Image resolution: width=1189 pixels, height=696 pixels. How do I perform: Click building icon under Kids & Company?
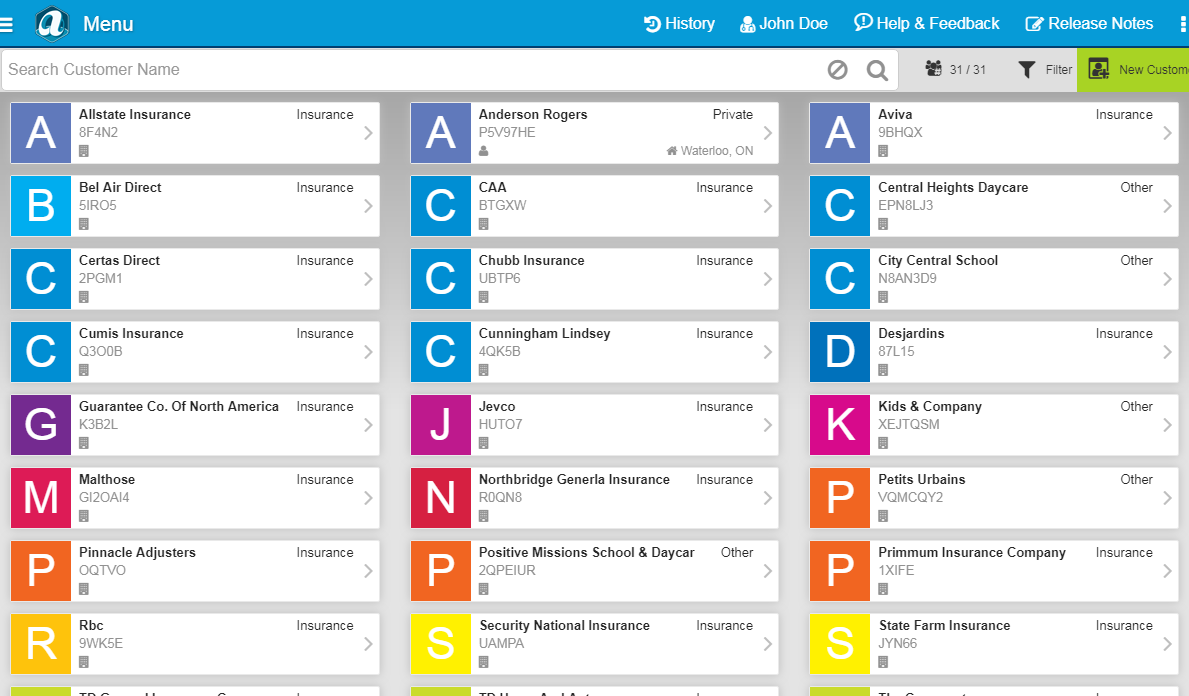[883, 443]
